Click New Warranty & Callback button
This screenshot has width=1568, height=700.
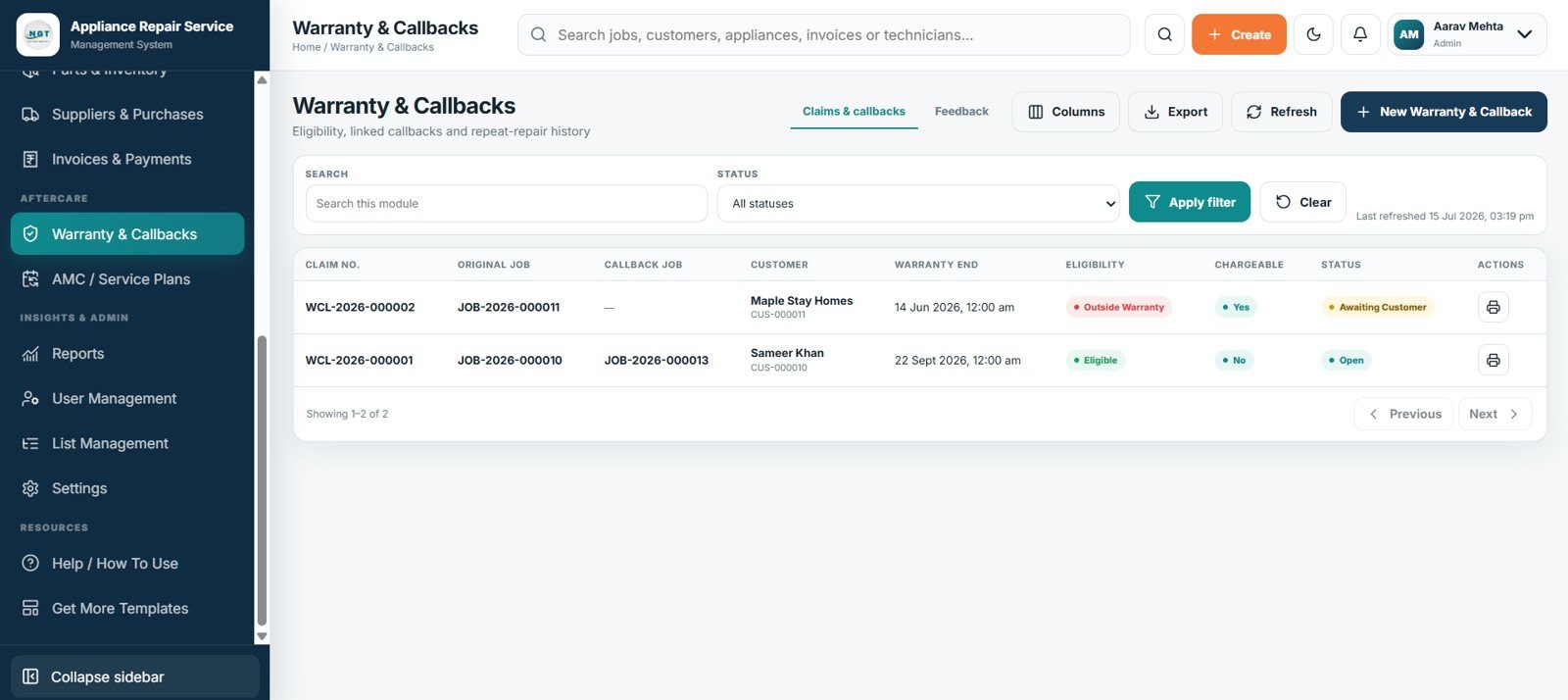click(x=1444, y=112)
